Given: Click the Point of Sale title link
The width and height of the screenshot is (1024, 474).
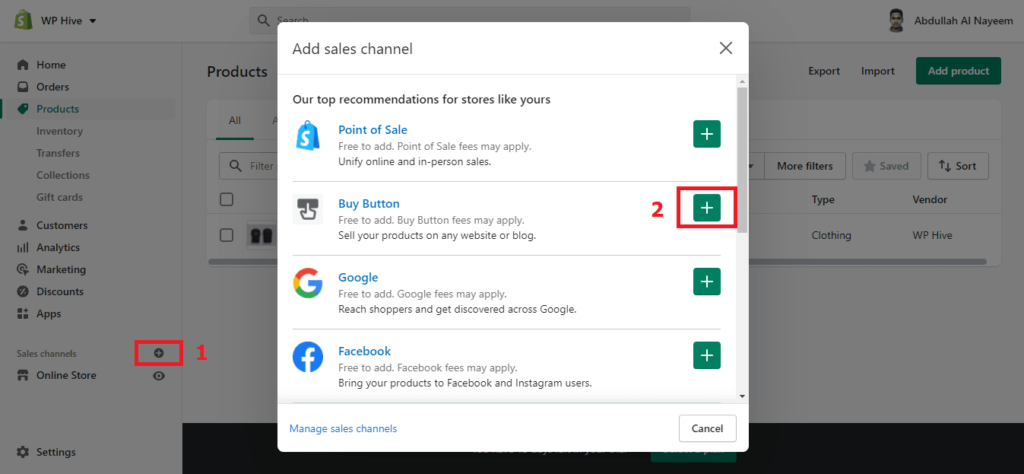Looking at the screenshot, I should (x=372, y=130).
